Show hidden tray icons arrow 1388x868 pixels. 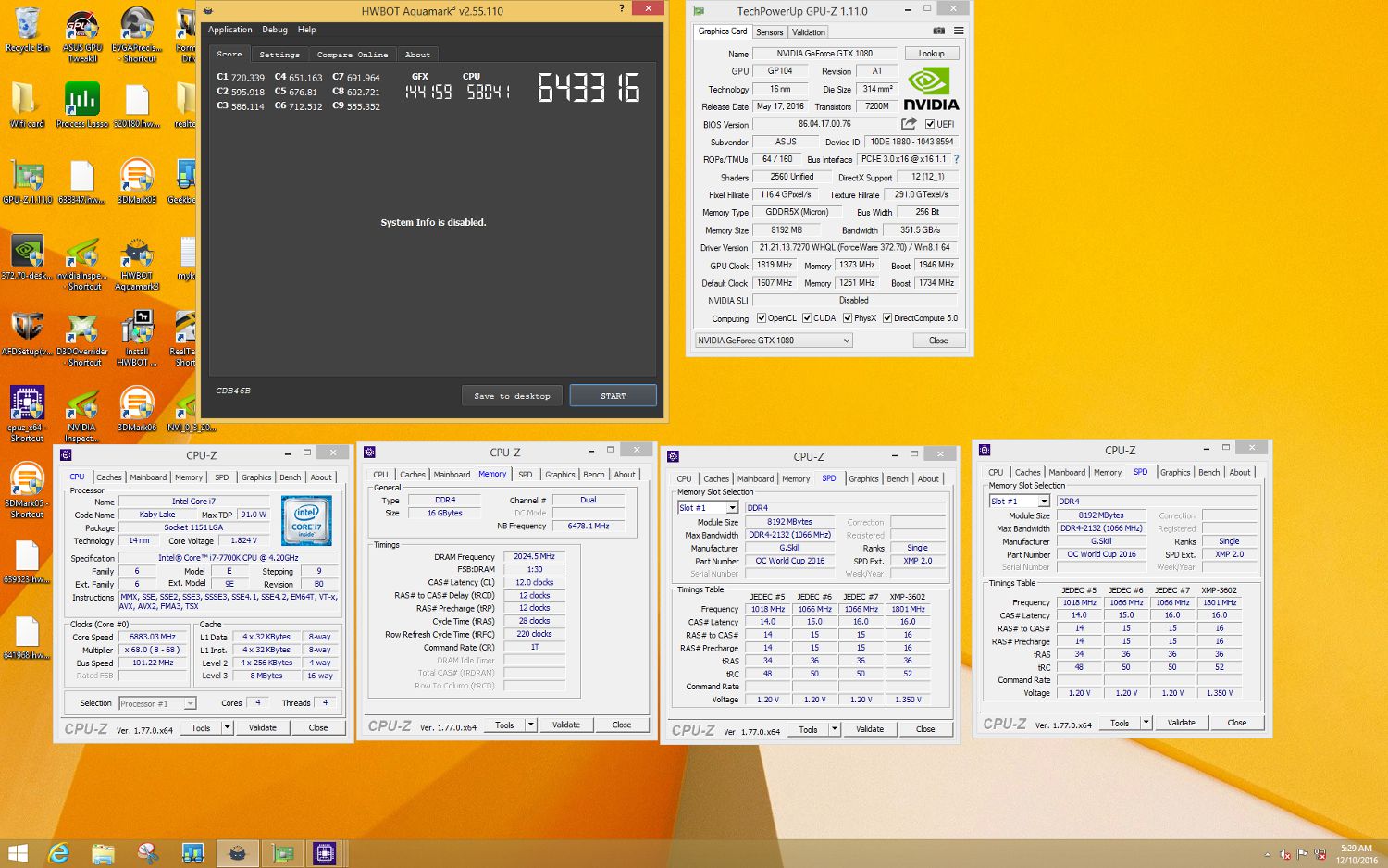pos(1268,854)
